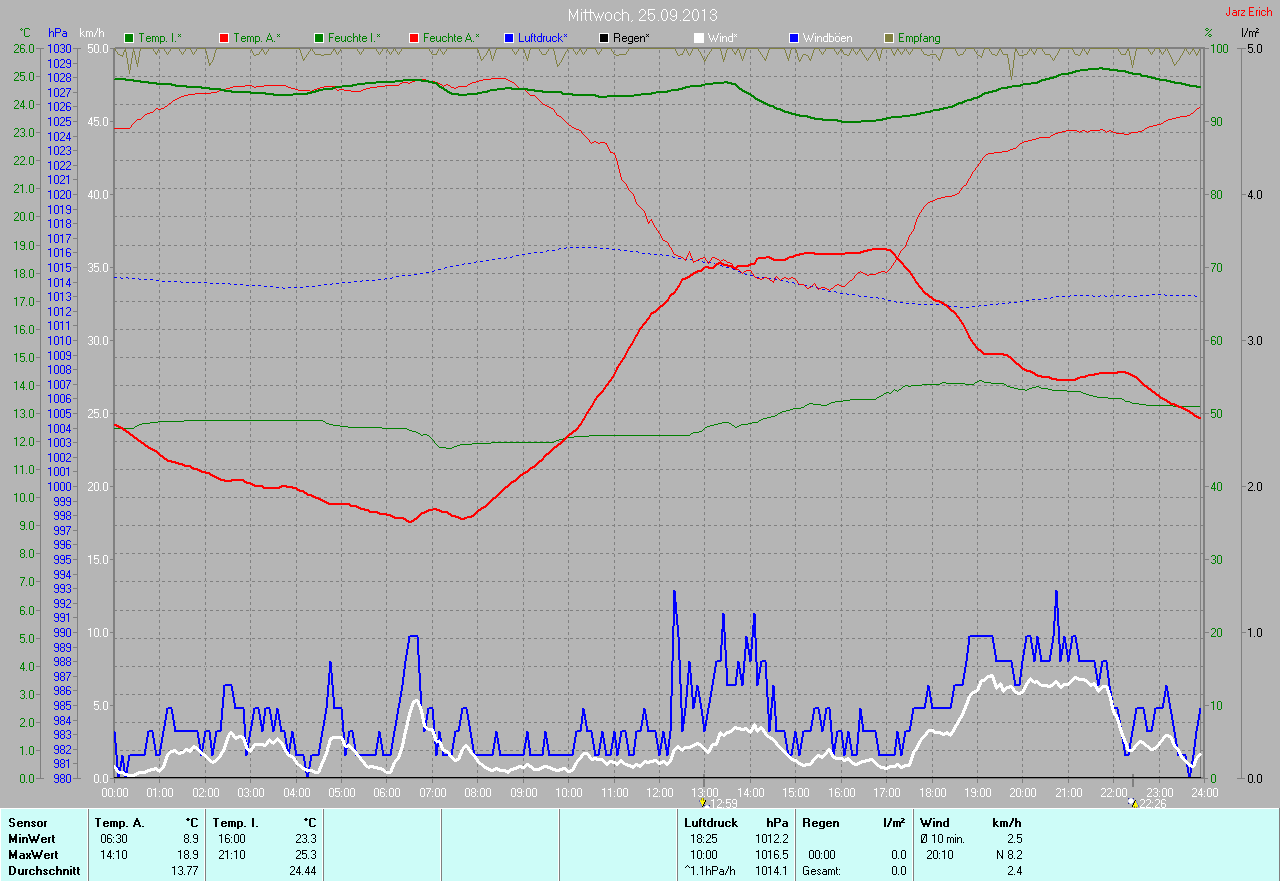
Task: Click the Durchschnitt row label
Action: 44,871
